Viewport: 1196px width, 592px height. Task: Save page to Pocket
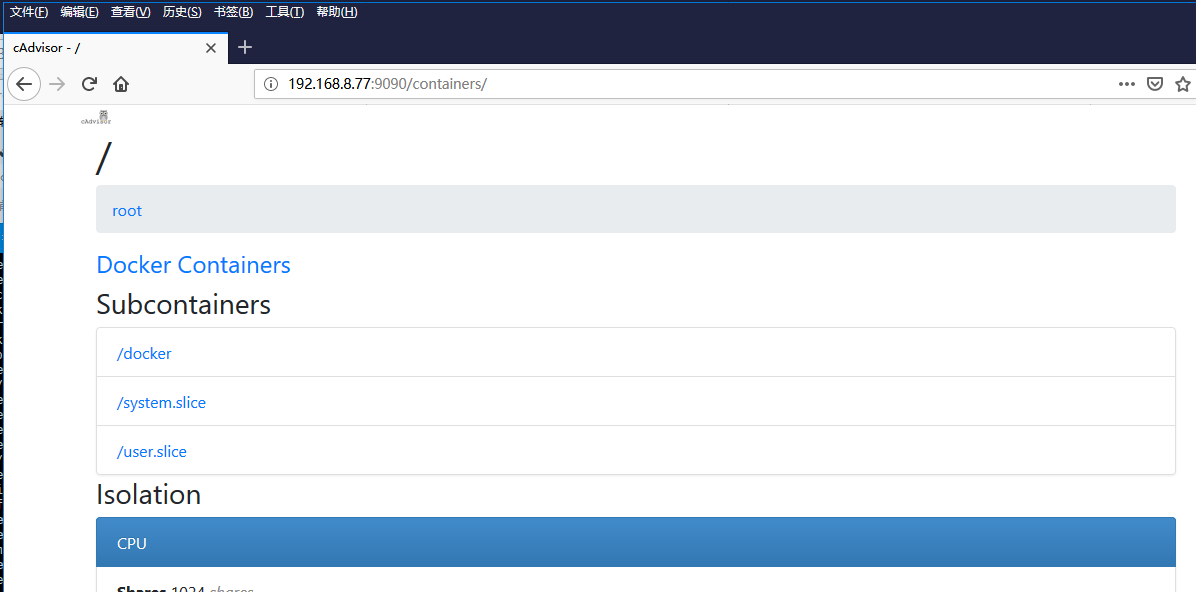[1156, 84]
